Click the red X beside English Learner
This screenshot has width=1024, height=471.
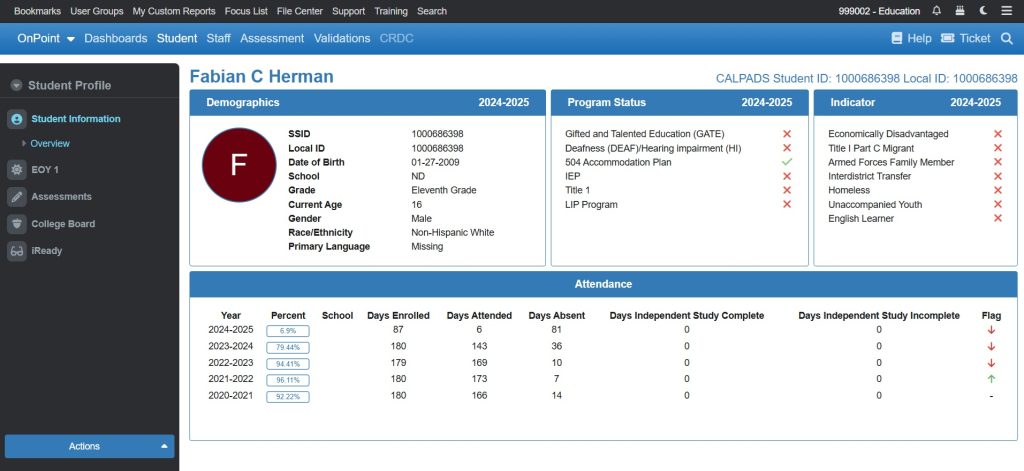pos(998,218)
